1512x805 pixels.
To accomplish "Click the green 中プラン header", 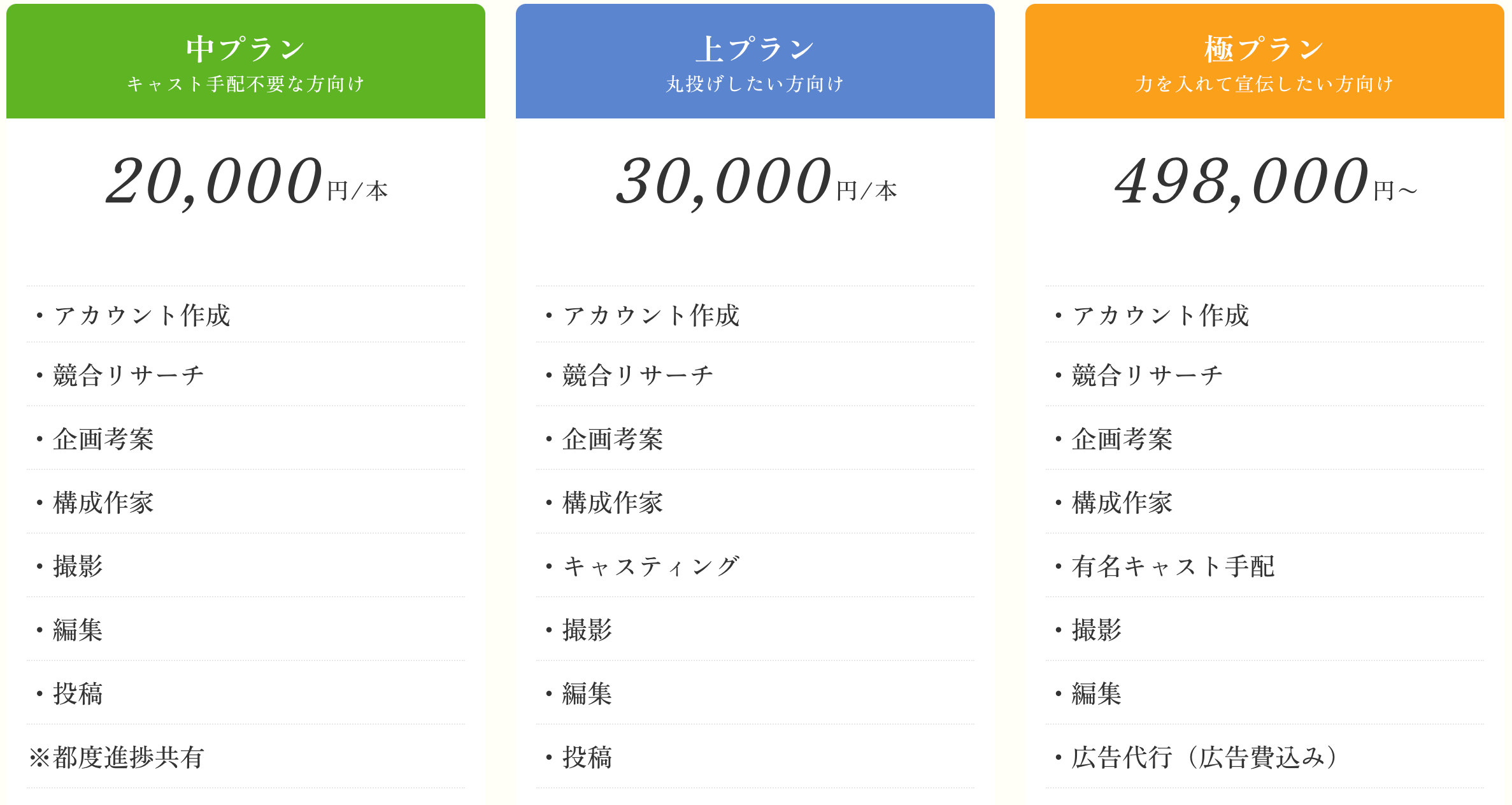I will 245,48.
